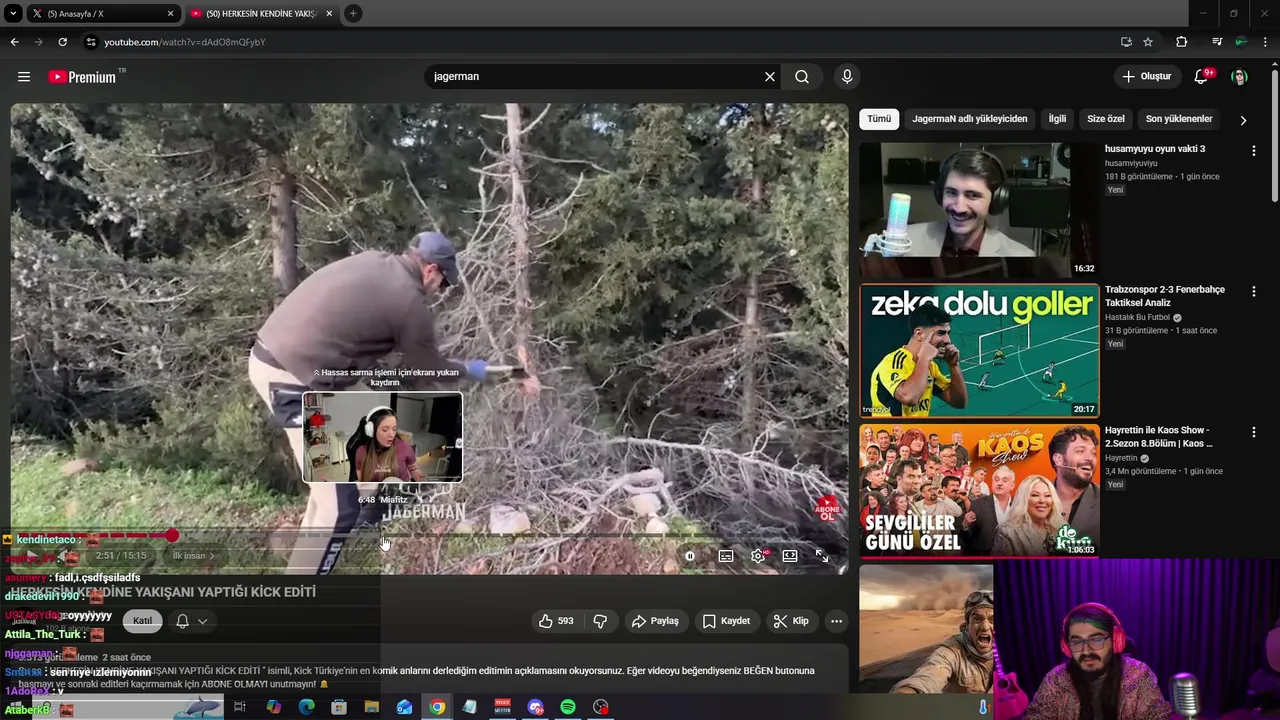Open a new browser tab
The width and height of the screenshot is (1280, 720).
(353, 14)
